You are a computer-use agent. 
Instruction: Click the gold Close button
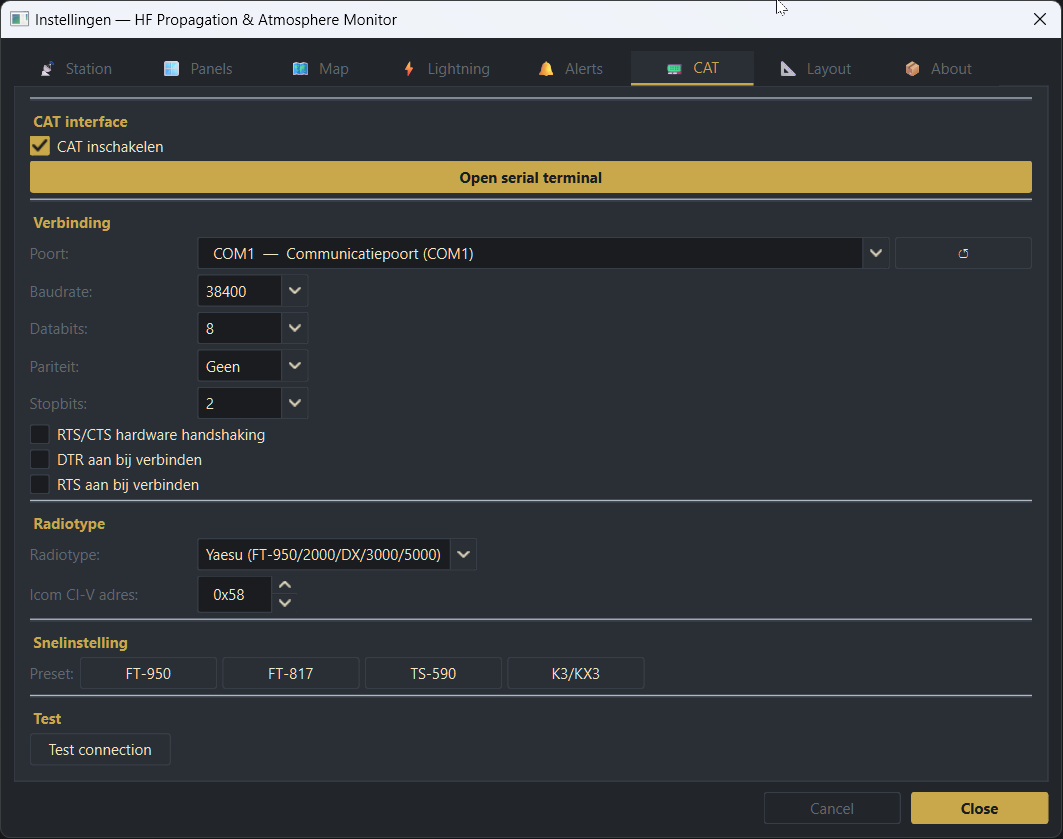(x=980, y=809)
